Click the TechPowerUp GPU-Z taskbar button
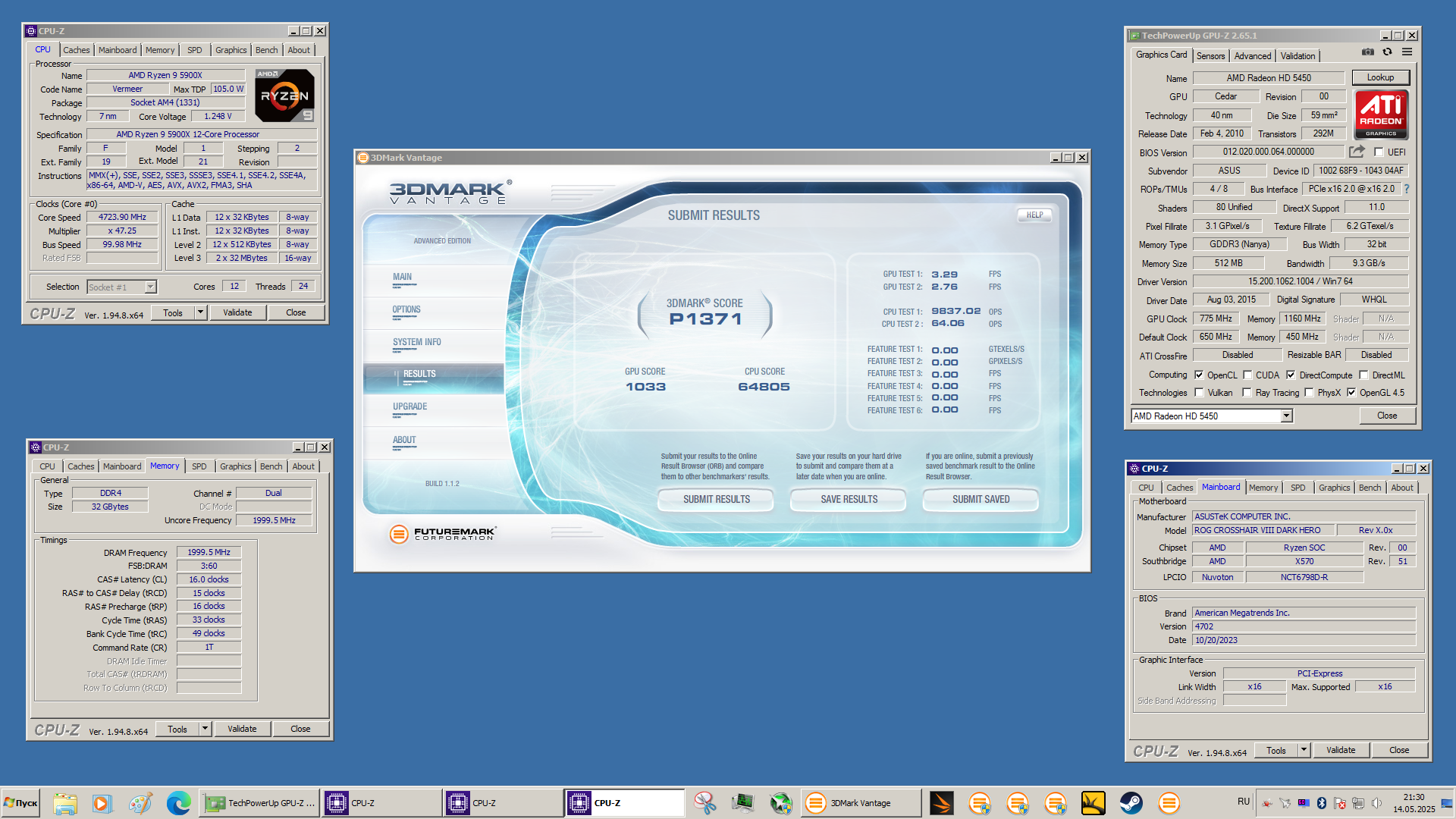This screenshot has width=1456, height=819. point(259,803)
